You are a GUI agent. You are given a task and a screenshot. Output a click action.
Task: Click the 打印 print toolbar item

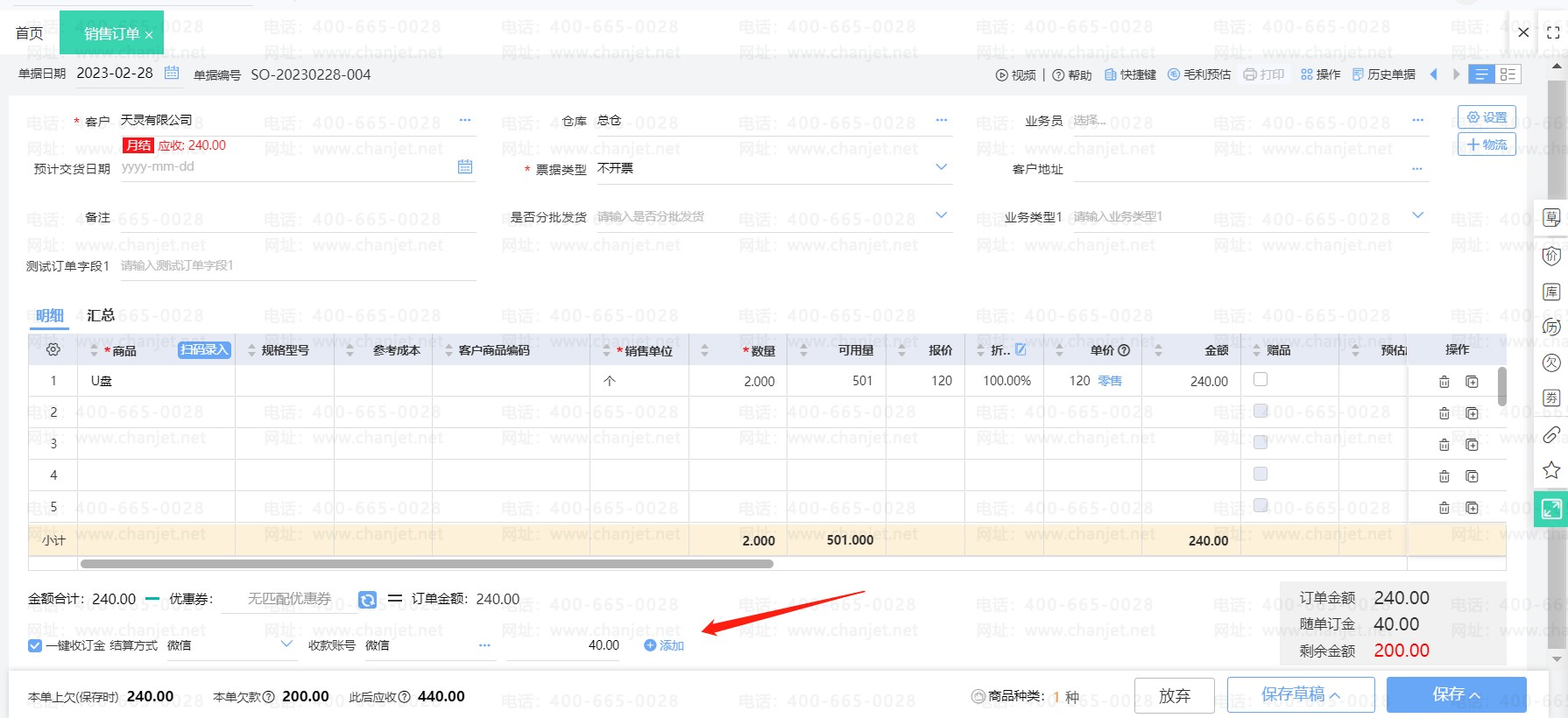tap(1264, 75)
